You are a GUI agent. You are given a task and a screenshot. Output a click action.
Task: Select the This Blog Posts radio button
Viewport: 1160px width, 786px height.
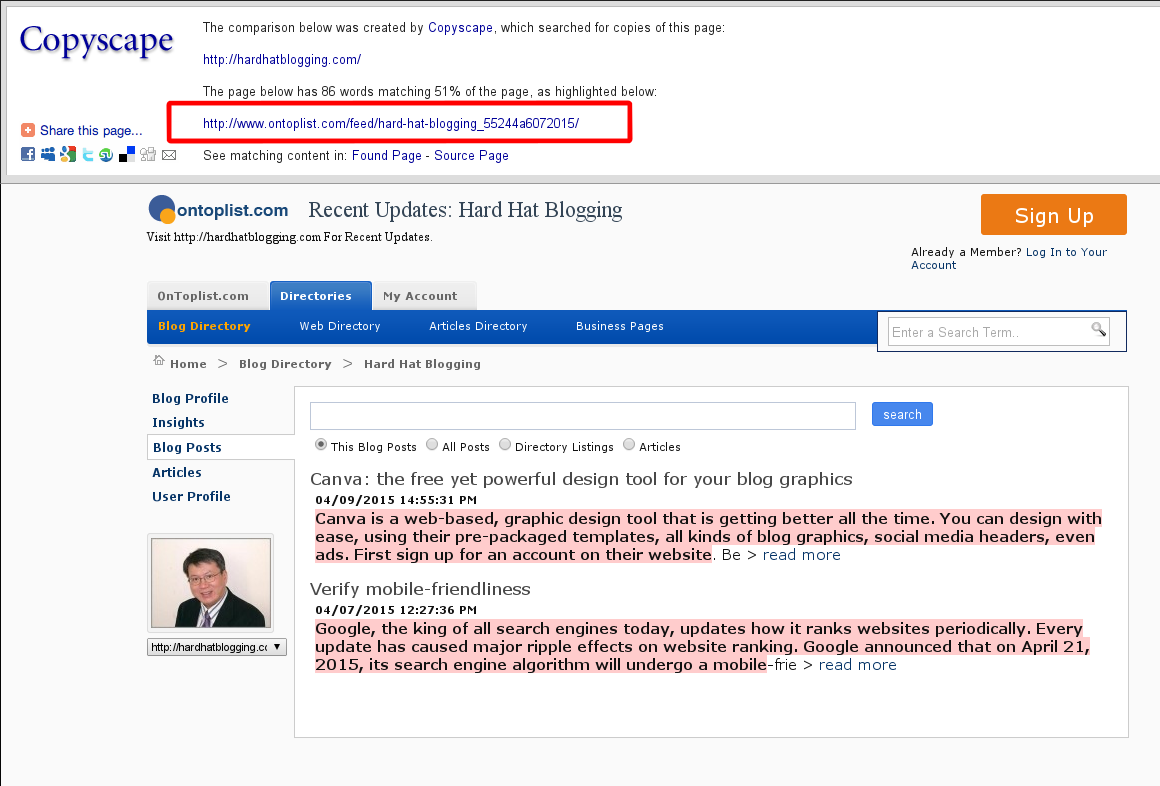[x=321, y=445]
